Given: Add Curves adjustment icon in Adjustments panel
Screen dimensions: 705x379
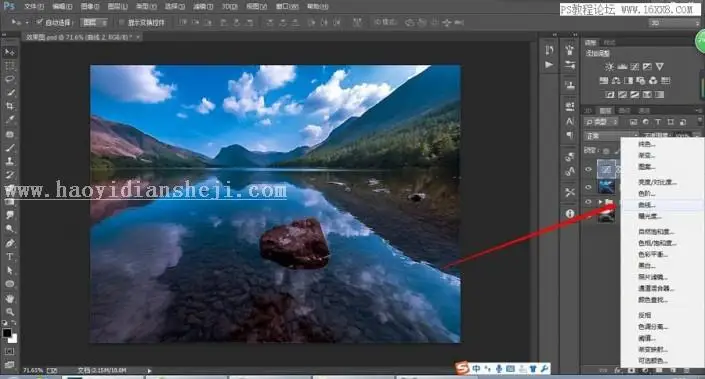Looking at the screenshot, I should click(x=634, y=67).
